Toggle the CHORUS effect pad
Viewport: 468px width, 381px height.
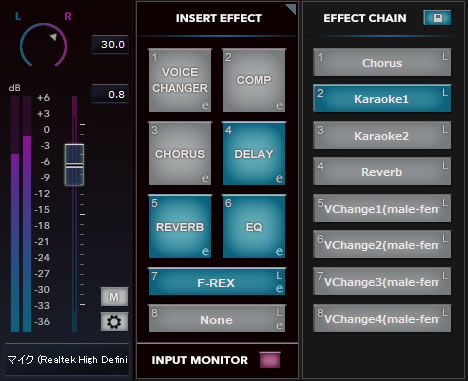pos(180,153)
